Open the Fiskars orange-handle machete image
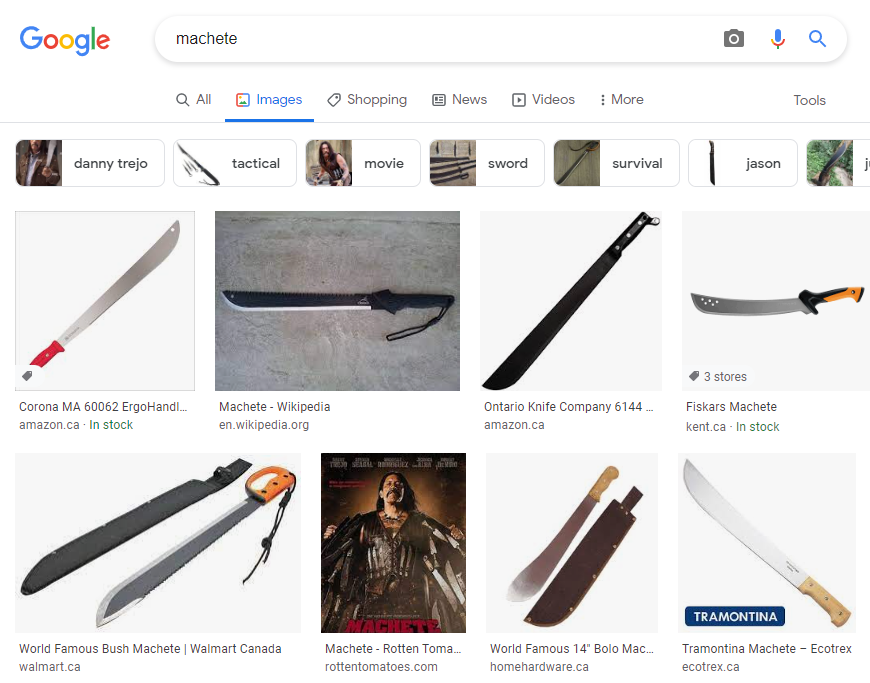This screenshot has width=870, height=683. (x=776, y=301)
